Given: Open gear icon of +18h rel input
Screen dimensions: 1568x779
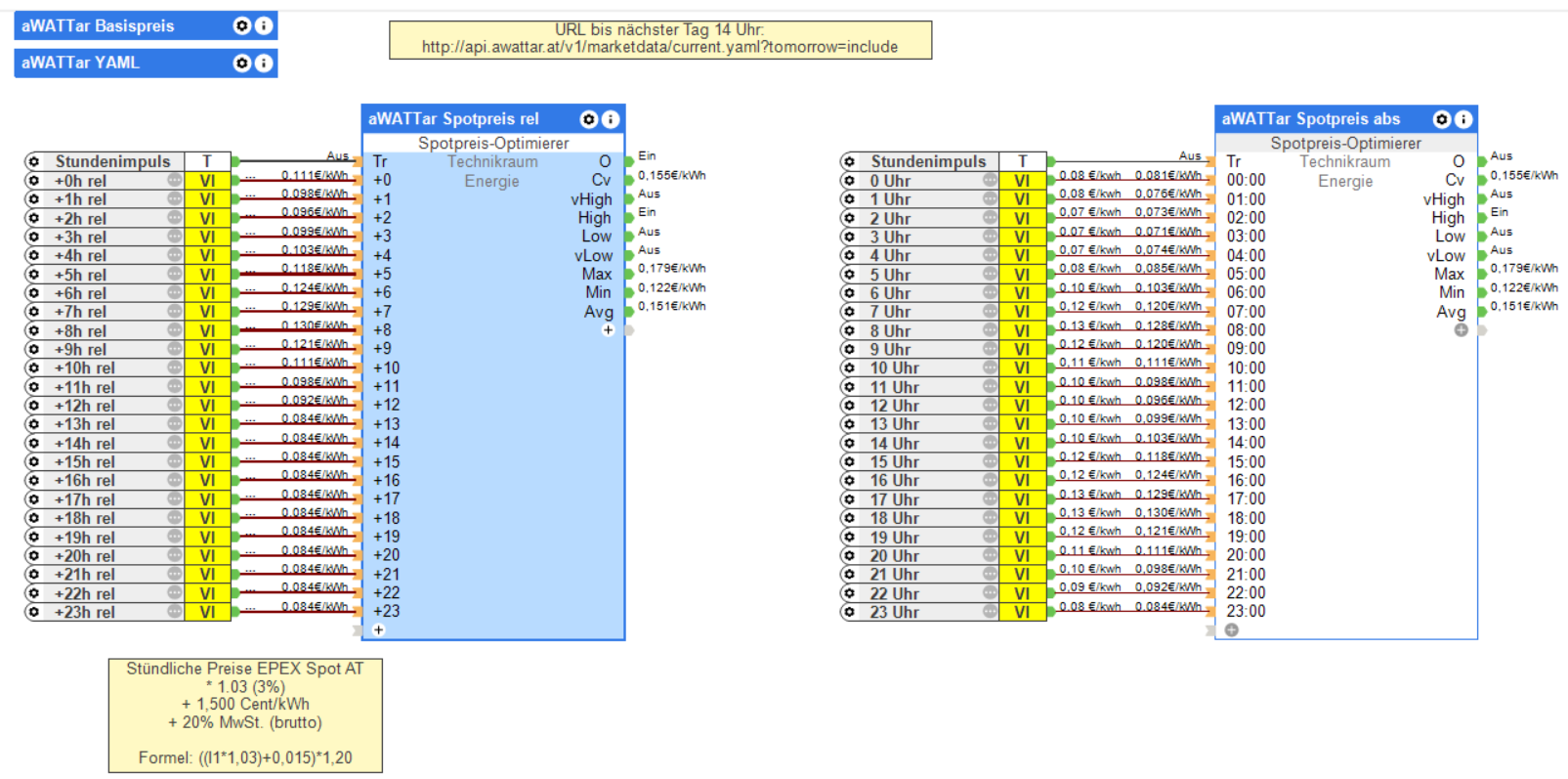Looking at the screenshot, I should point(34,518).
